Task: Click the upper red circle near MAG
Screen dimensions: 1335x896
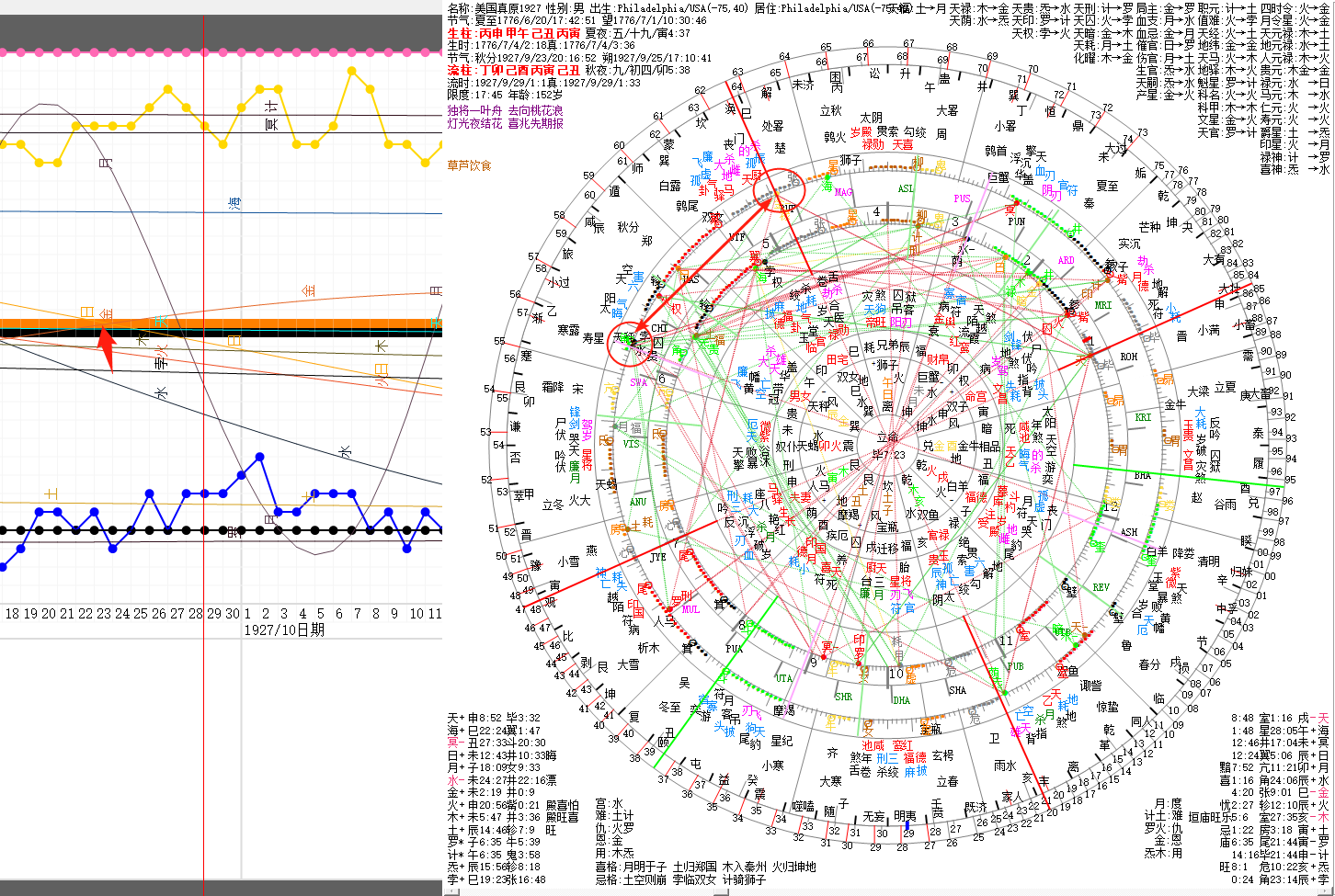Action: pos(779,191)
